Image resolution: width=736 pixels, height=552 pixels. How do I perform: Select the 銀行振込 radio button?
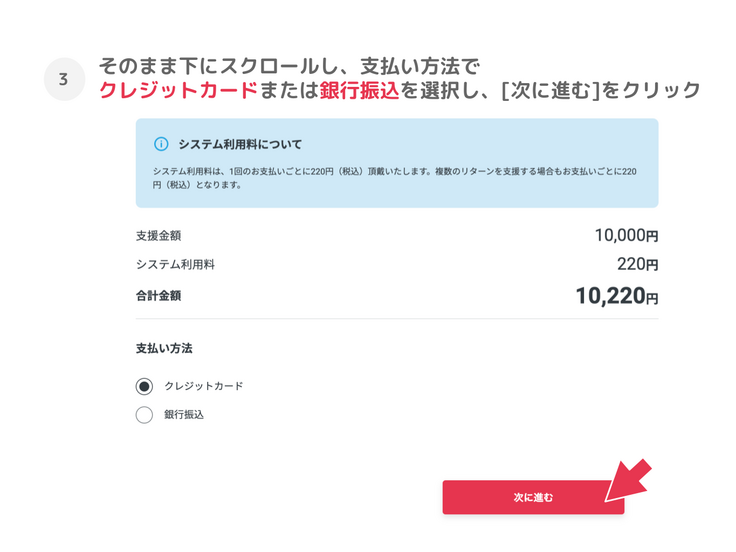[x=144, y=415]
